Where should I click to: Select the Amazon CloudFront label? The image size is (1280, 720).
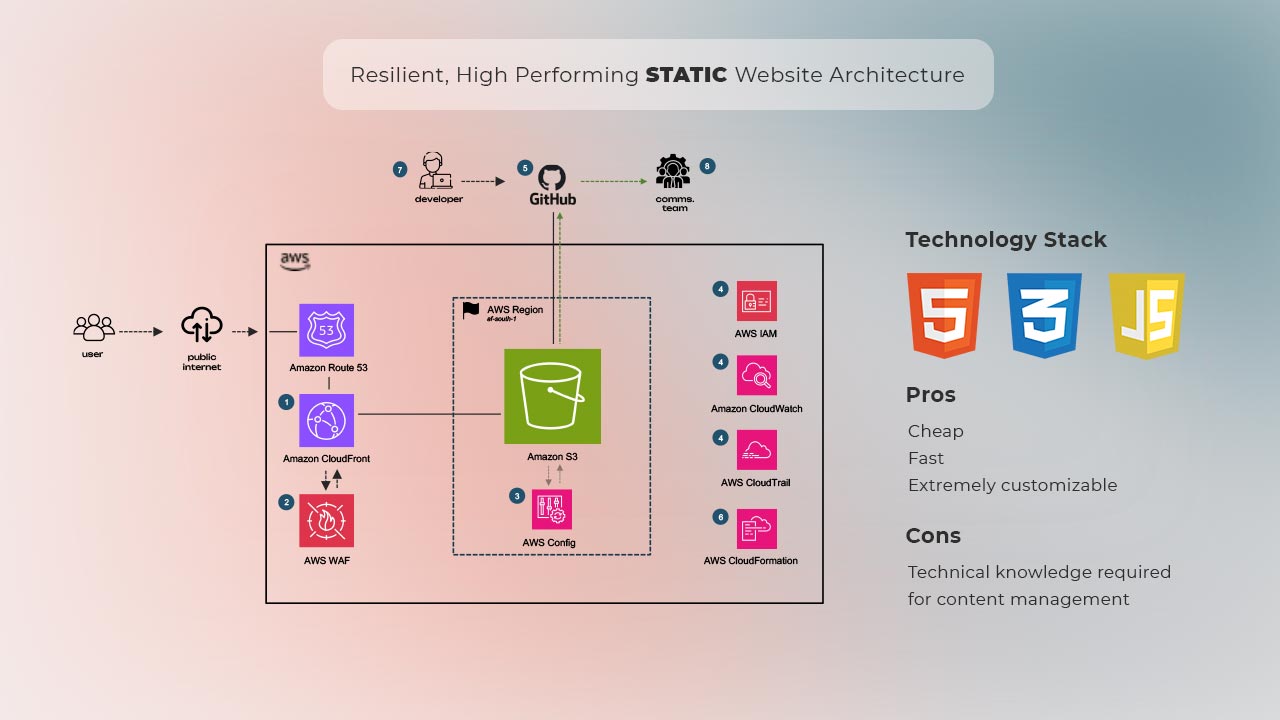pyautogui.click(x=326, y=459)
